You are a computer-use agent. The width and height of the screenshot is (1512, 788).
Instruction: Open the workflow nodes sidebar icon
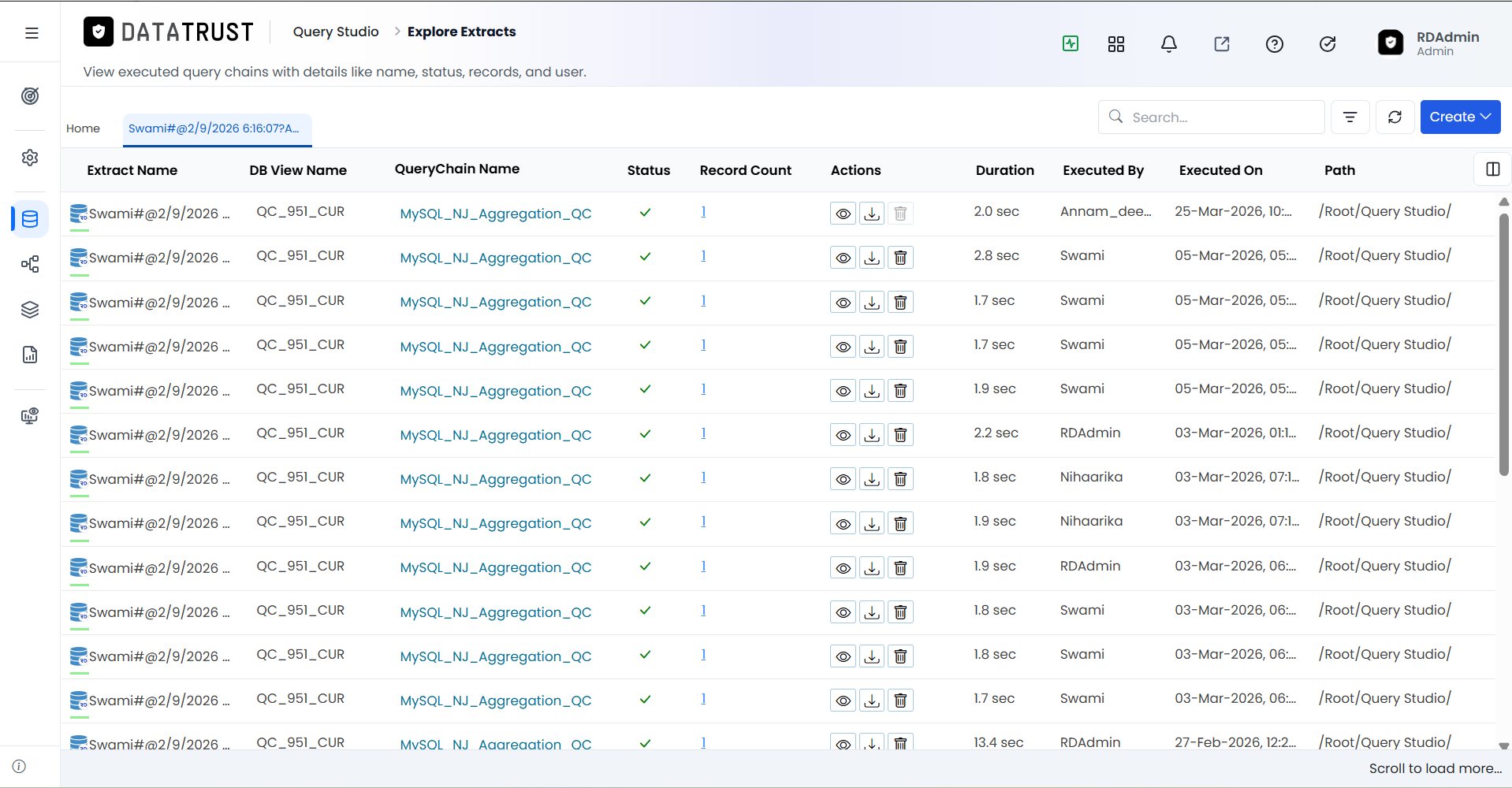tap(30, 264)
